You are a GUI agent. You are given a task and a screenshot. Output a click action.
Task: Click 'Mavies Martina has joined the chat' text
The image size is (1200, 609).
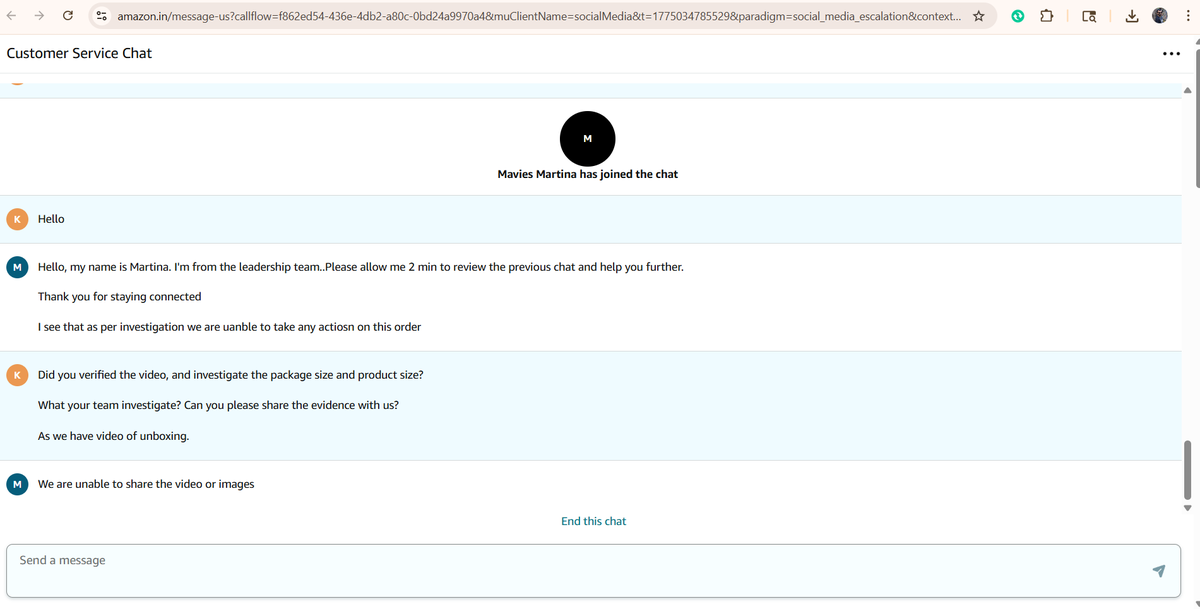point(587,174)
